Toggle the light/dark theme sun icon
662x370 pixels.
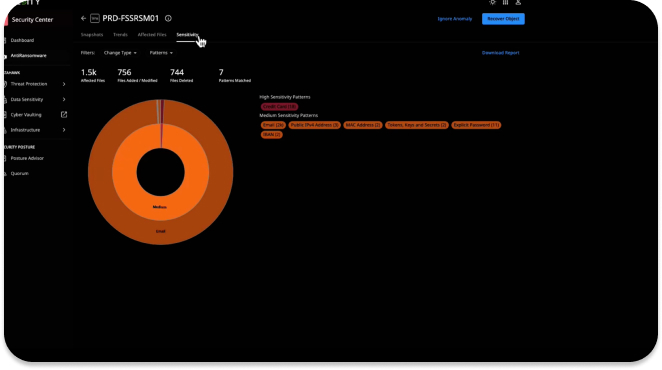pos(492,2)
